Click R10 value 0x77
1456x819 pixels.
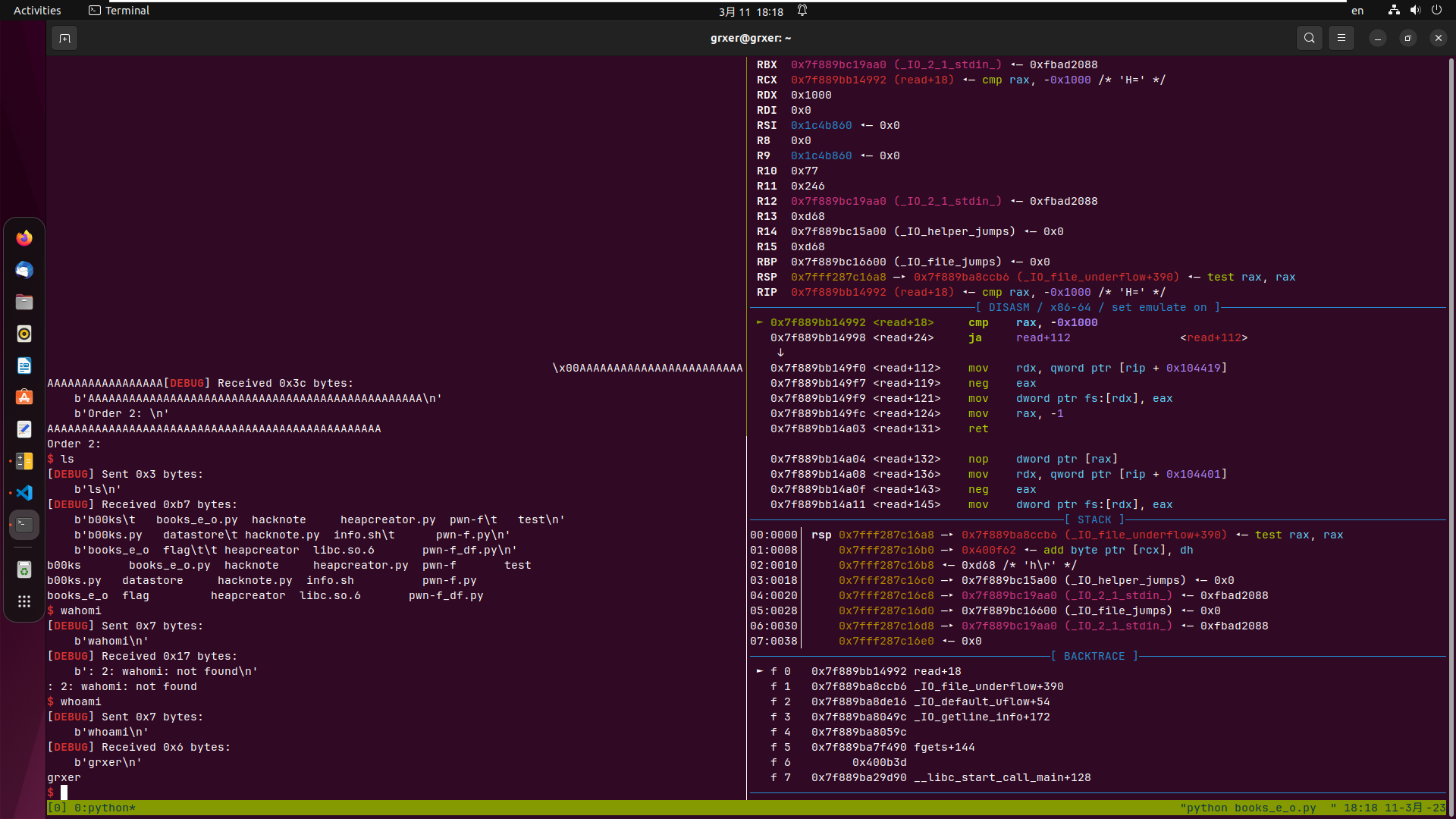click(x=804, y=171)
